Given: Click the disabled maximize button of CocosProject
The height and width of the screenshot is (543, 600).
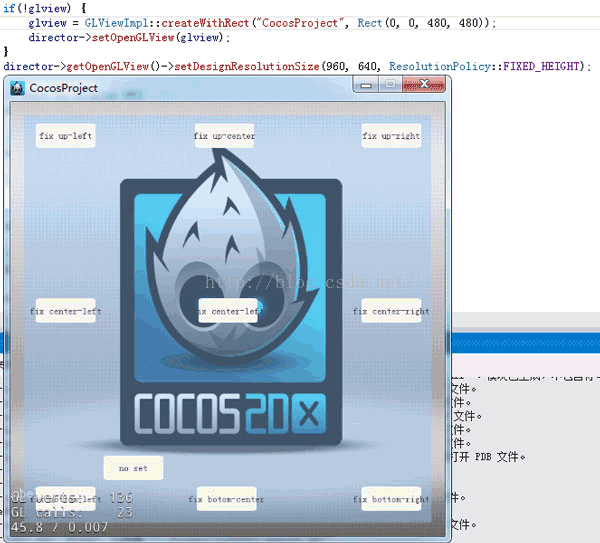Looking at the screenshot, I should click(390, 85).
